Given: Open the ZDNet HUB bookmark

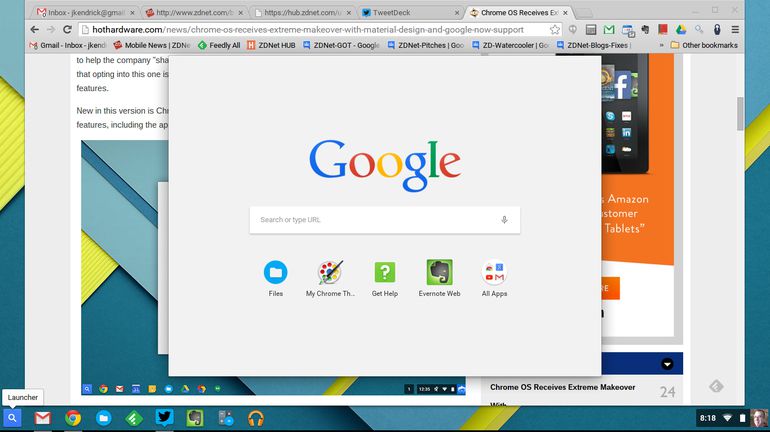Looking at the screenshot, I should click(271, 45).
